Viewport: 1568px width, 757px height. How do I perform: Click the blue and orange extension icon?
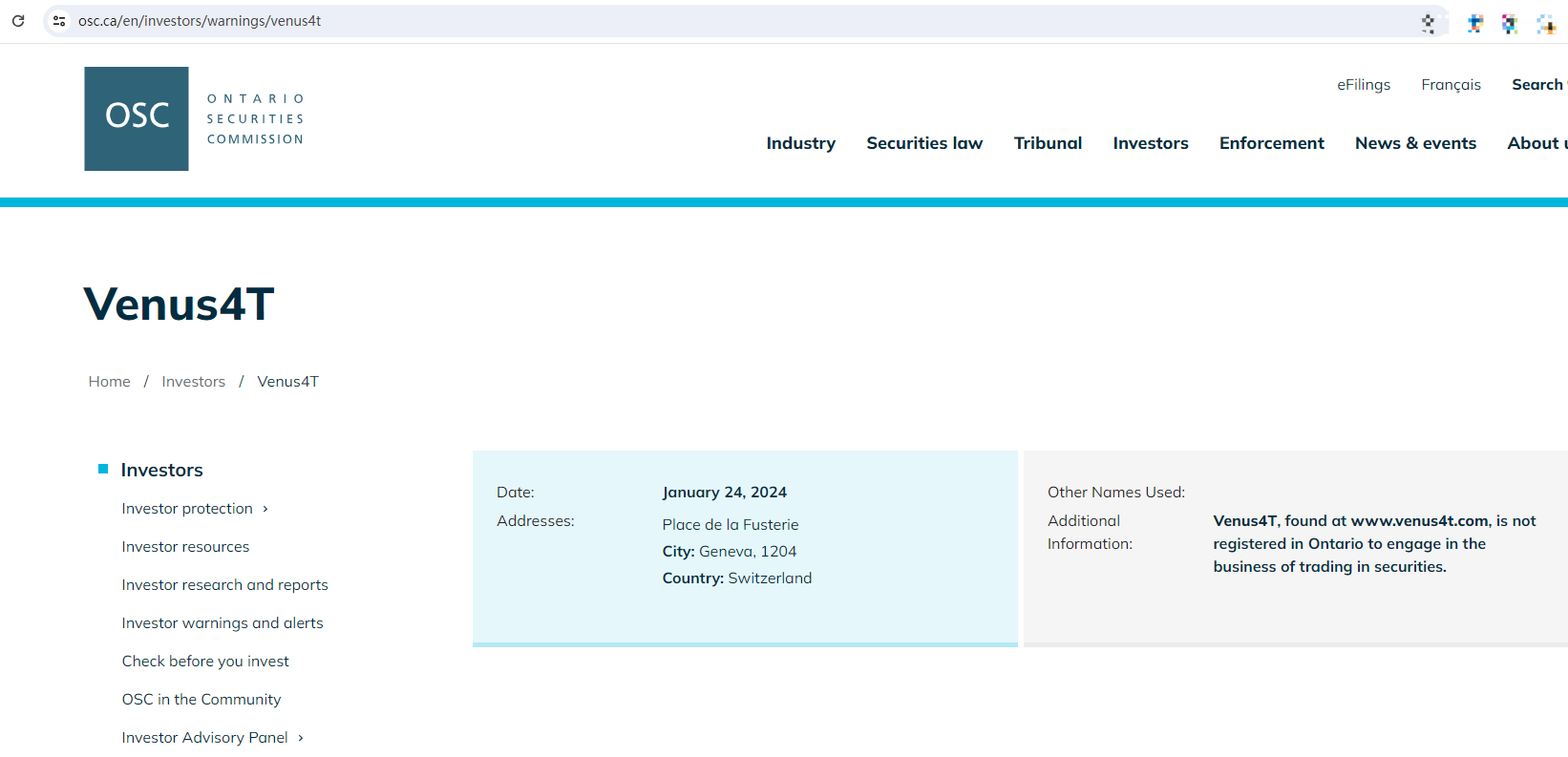point(1475,23)
